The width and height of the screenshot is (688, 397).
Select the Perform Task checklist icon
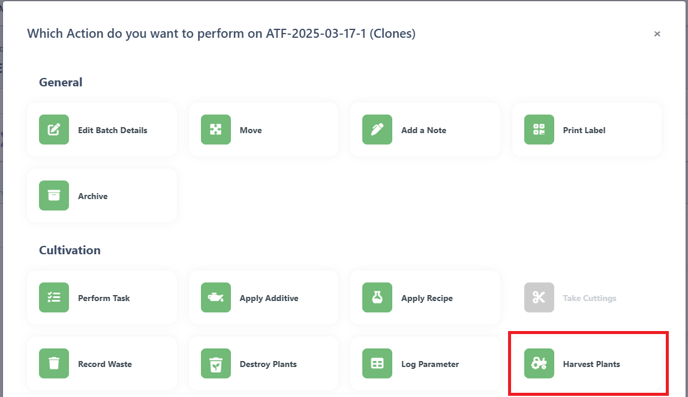[x=54, y=297]
